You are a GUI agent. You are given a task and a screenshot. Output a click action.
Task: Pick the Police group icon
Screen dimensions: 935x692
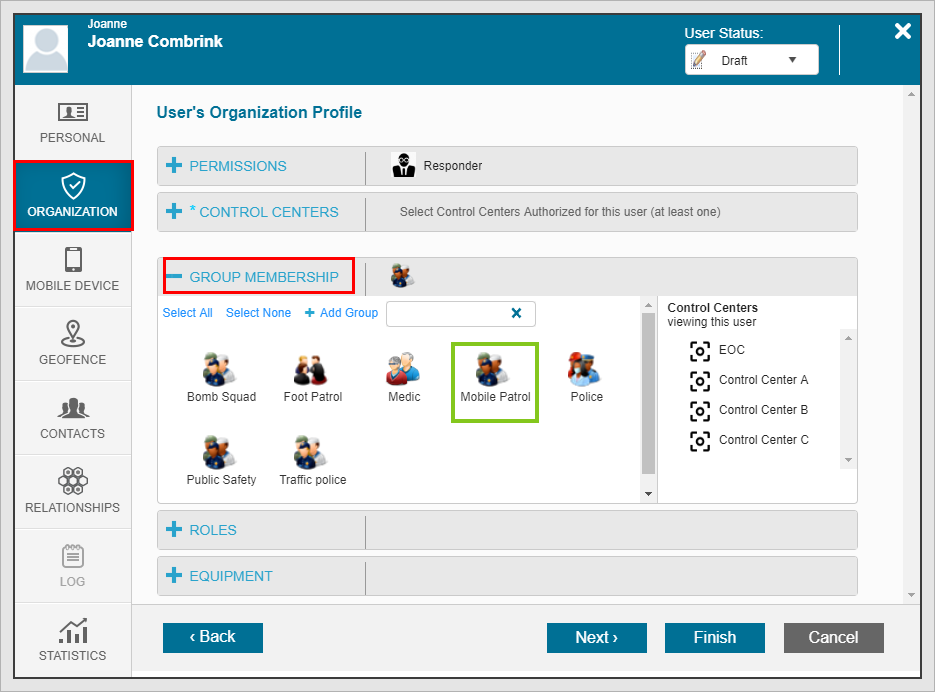[x=586, y=371]
